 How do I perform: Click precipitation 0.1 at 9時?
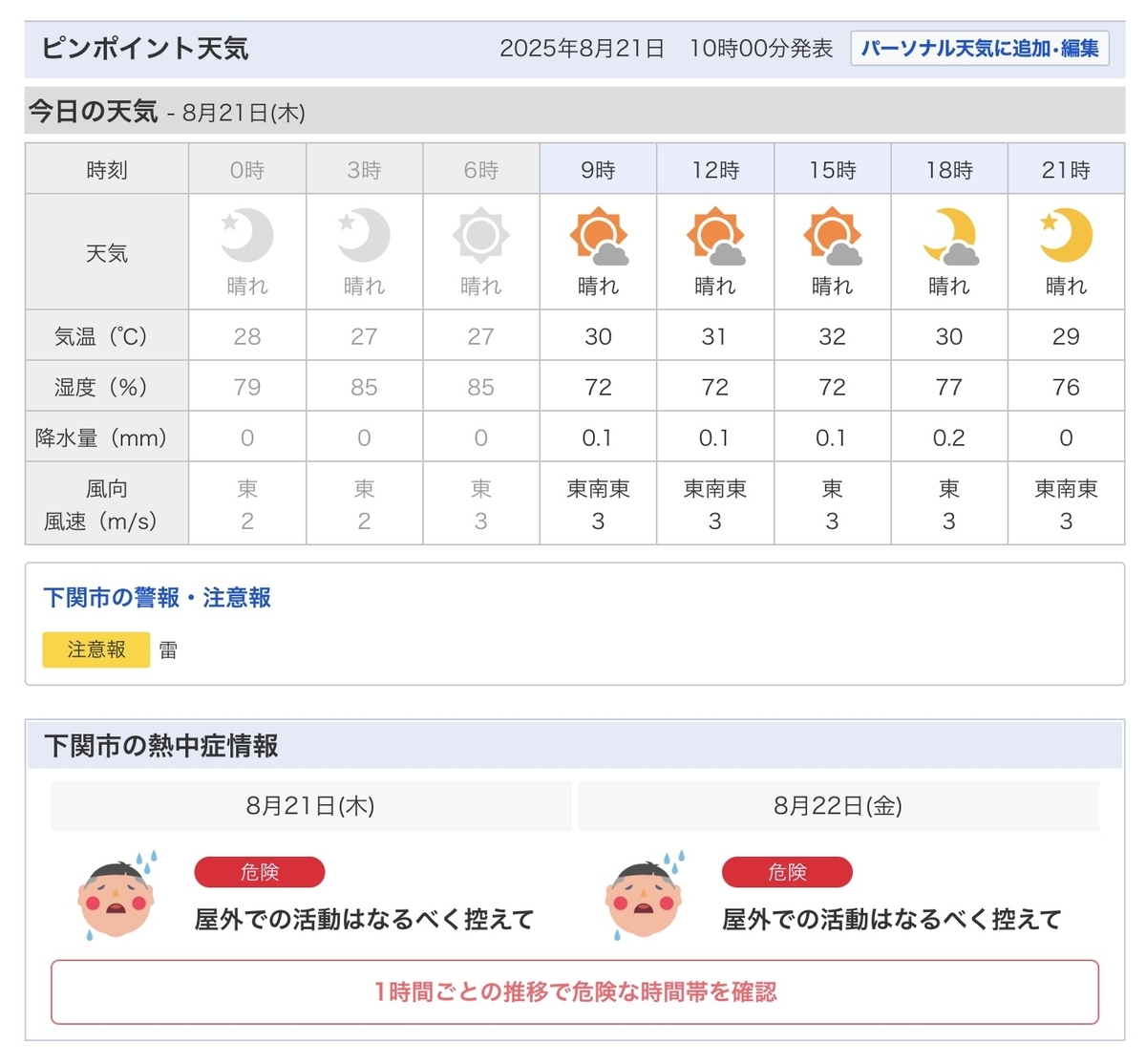(x=598, y=437)
